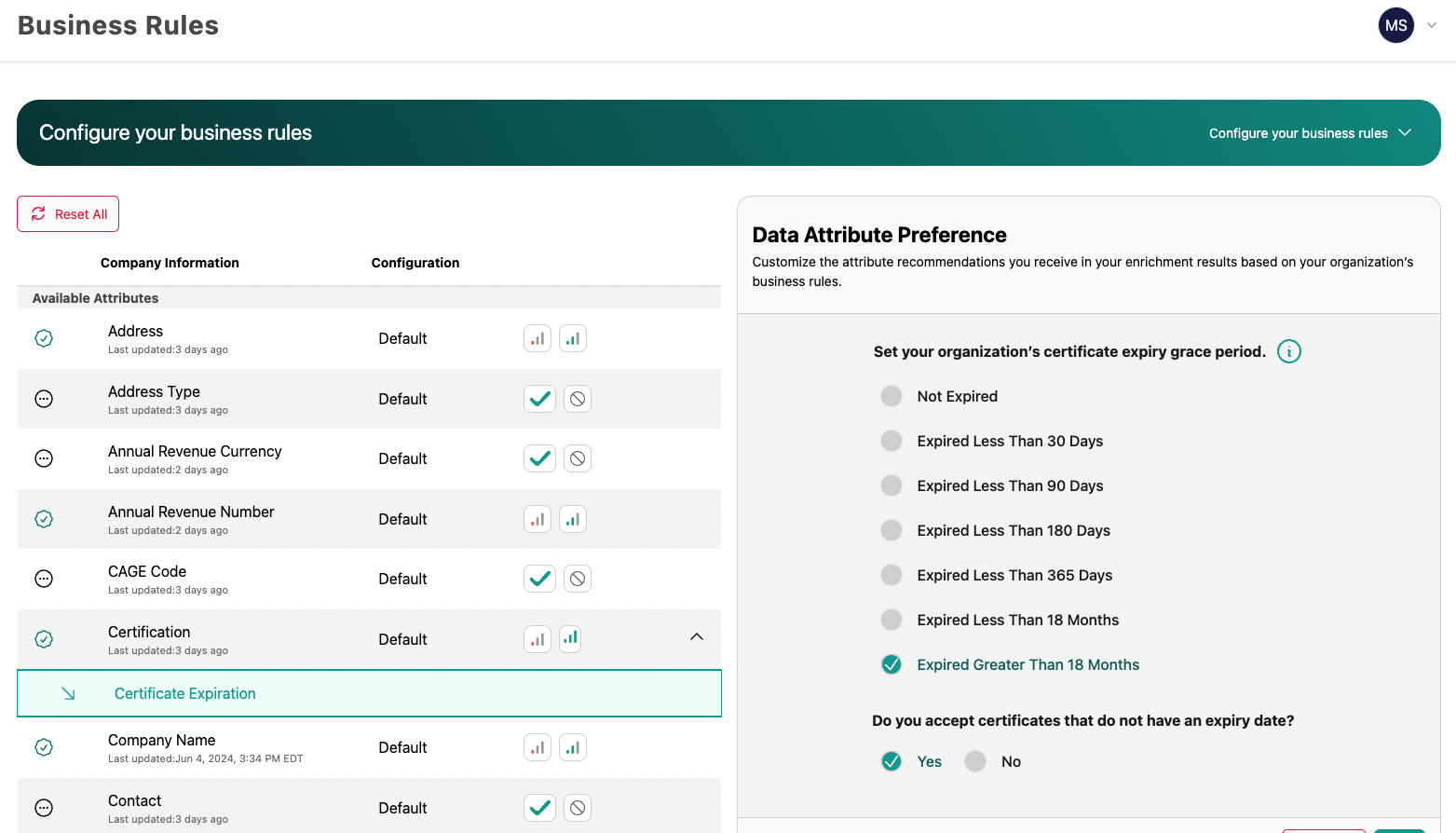Choose Yes for certificates without expiry date
1456x833 pixels.
(891, 761)
